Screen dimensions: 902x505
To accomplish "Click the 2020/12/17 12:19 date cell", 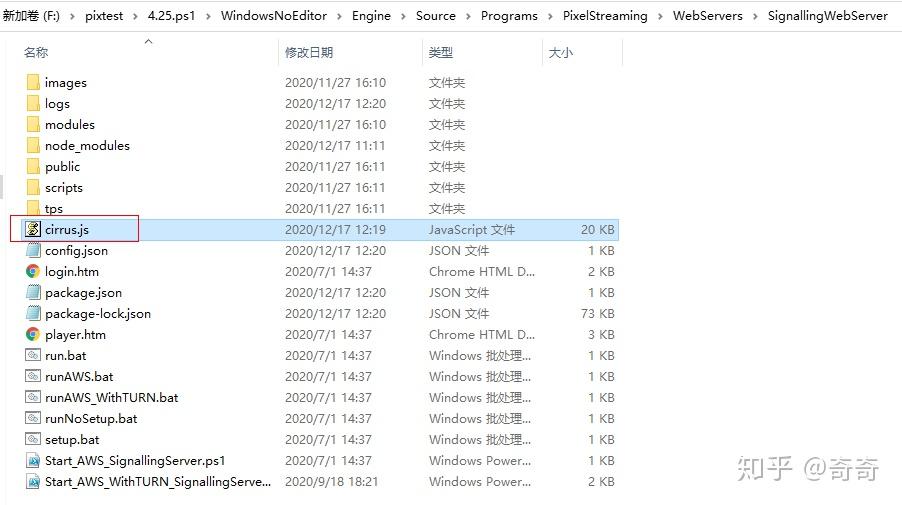I will (x=335, y=229).
